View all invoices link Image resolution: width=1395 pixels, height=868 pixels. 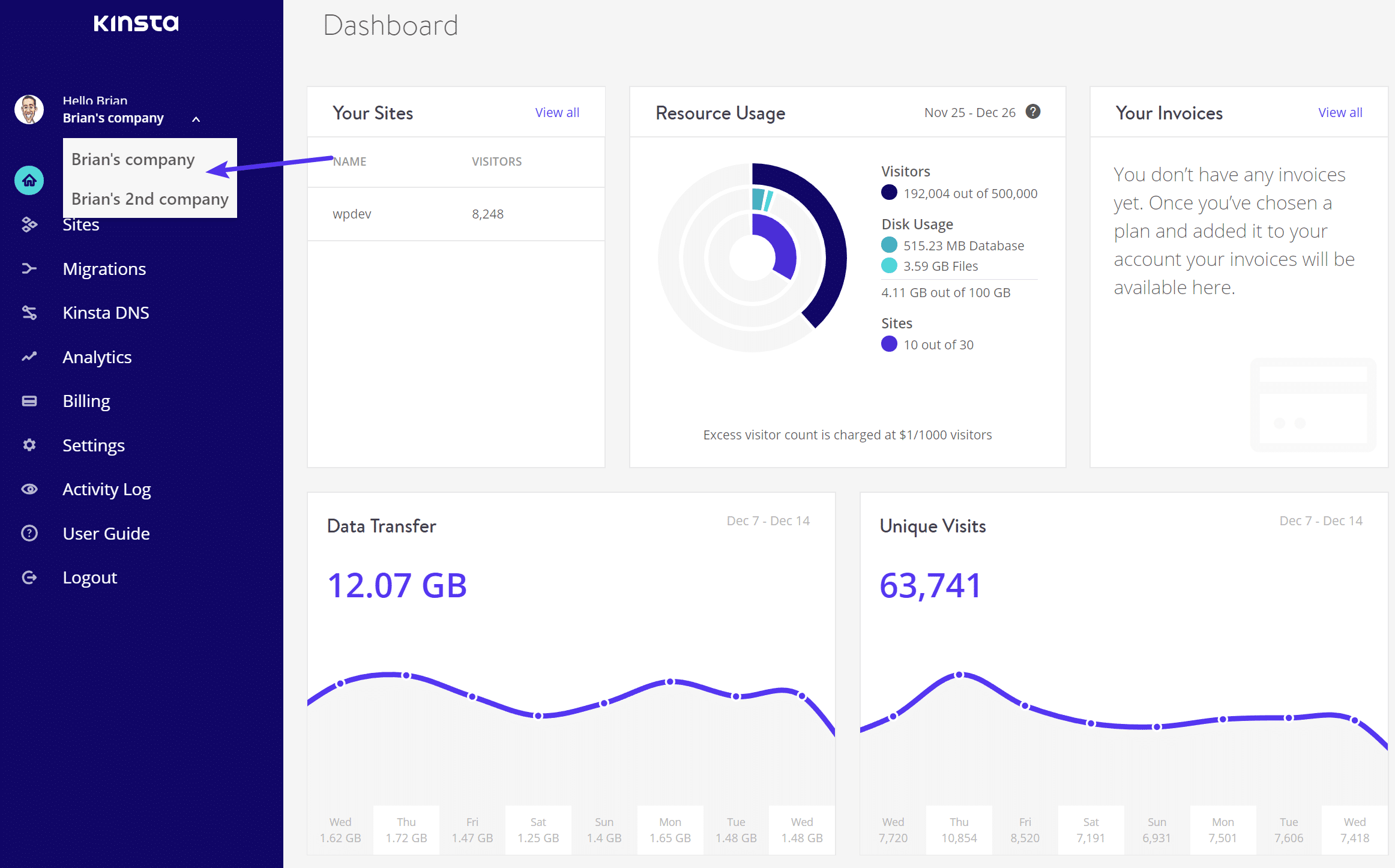pos(1340,113)
